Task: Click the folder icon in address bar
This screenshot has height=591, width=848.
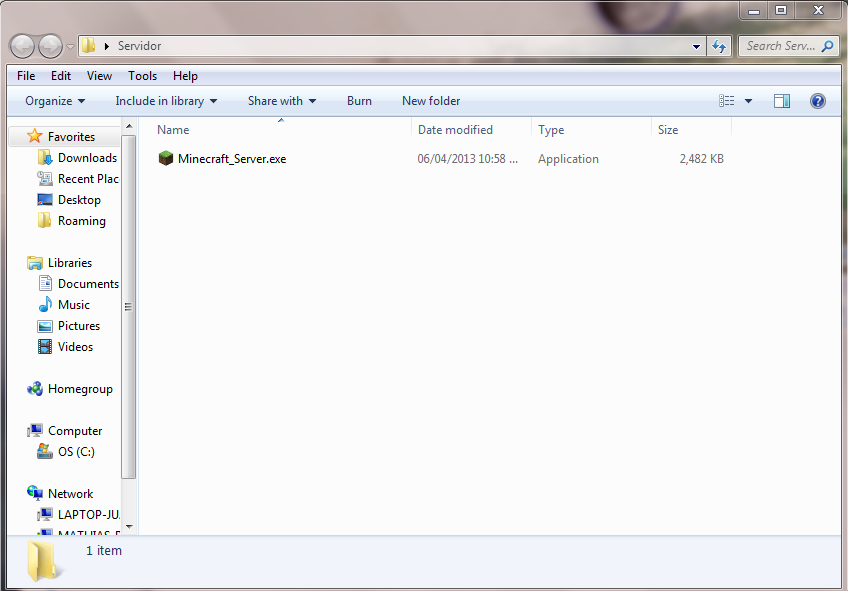Action: 89,45
